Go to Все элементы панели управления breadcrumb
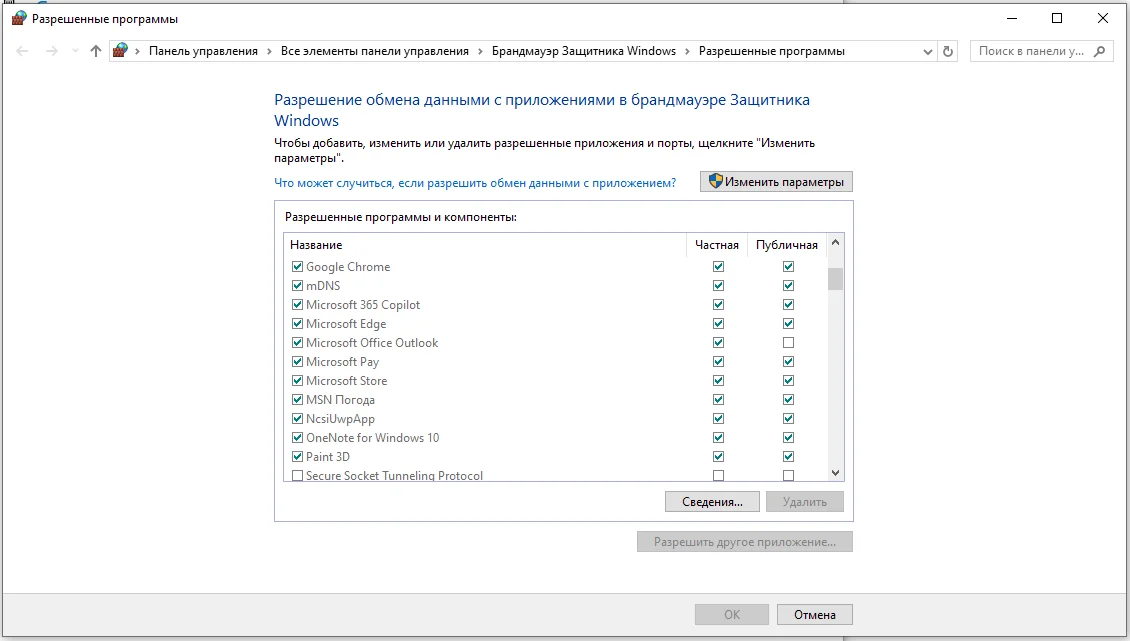Viewport: 1130px width, 641px height. pyautogui.click(x=374, y=51)
